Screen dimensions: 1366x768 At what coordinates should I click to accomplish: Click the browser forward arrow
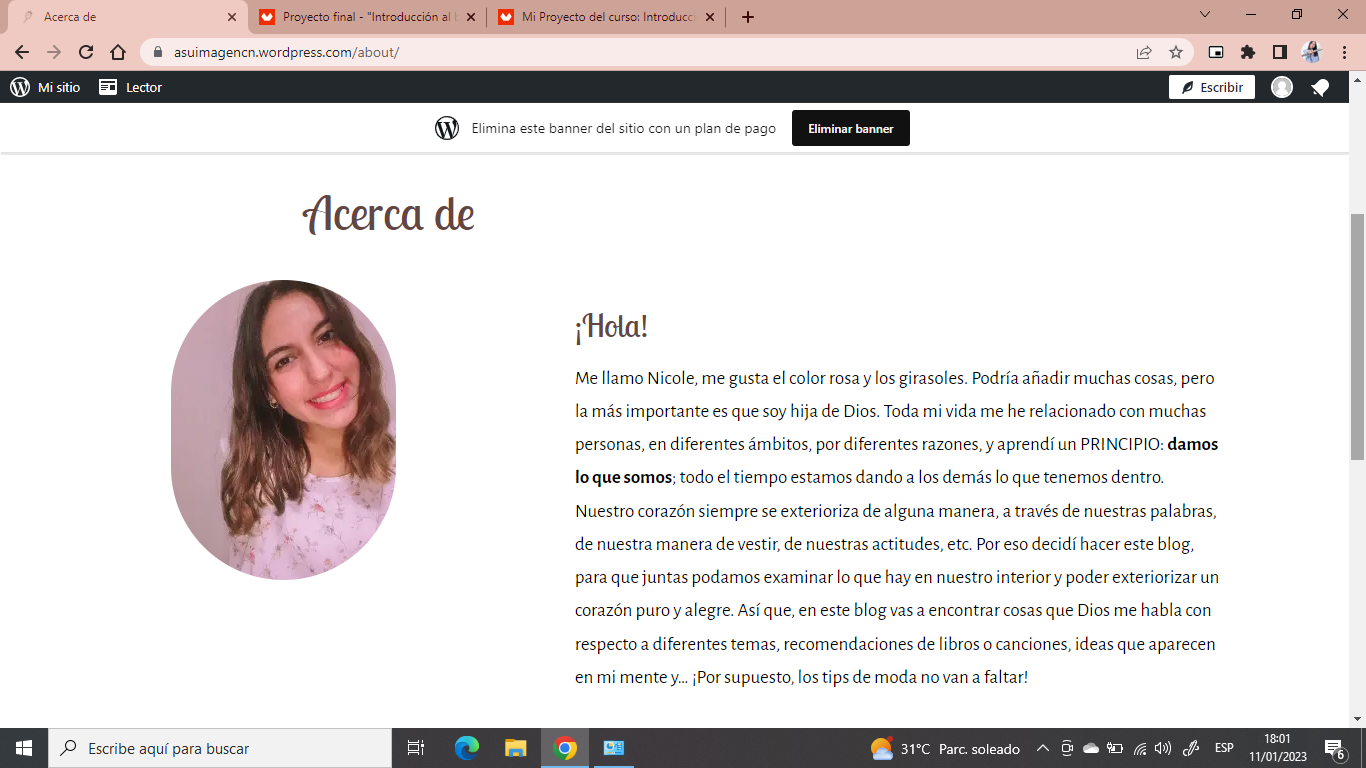click(x=54, y=52)
